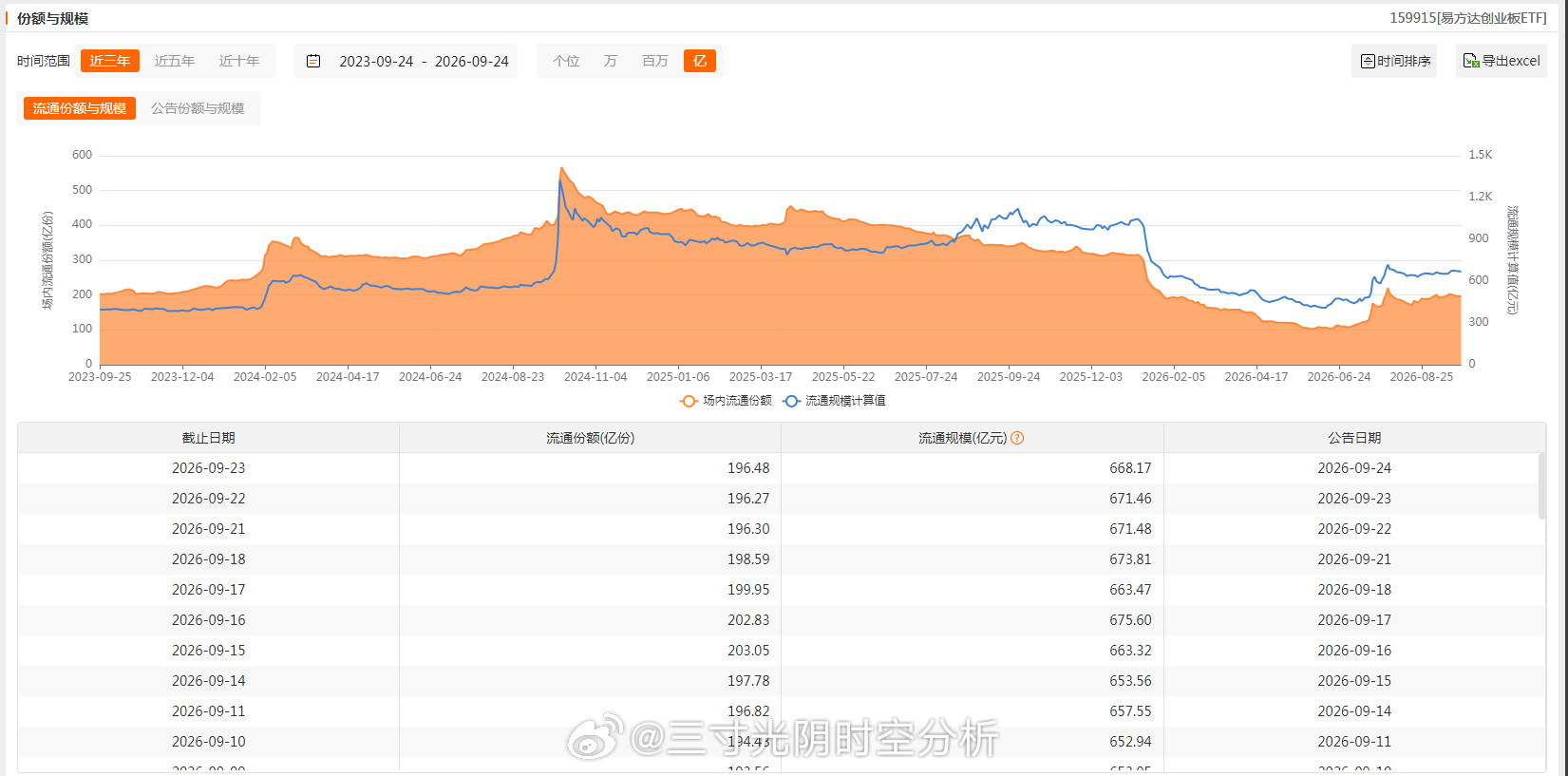Toggle the 流通规模计算值 legend marker
1568x776 pixels.
(791, 401)
